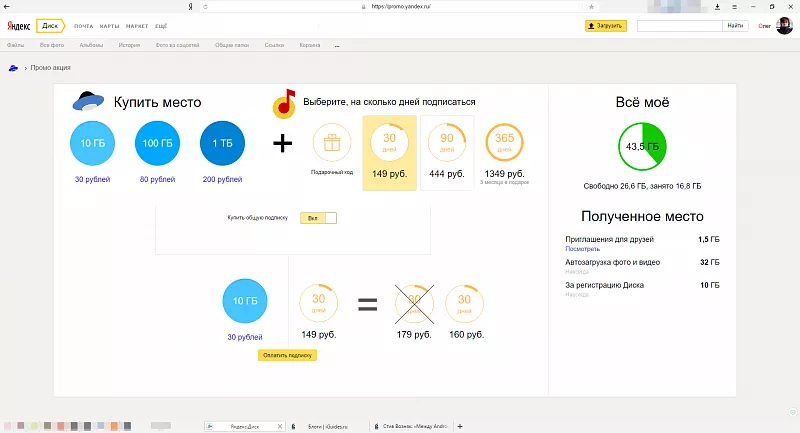The image size is (800, 433).
Task: Click the 30 days circle priced 160 руб.
Action: (464, 304)
